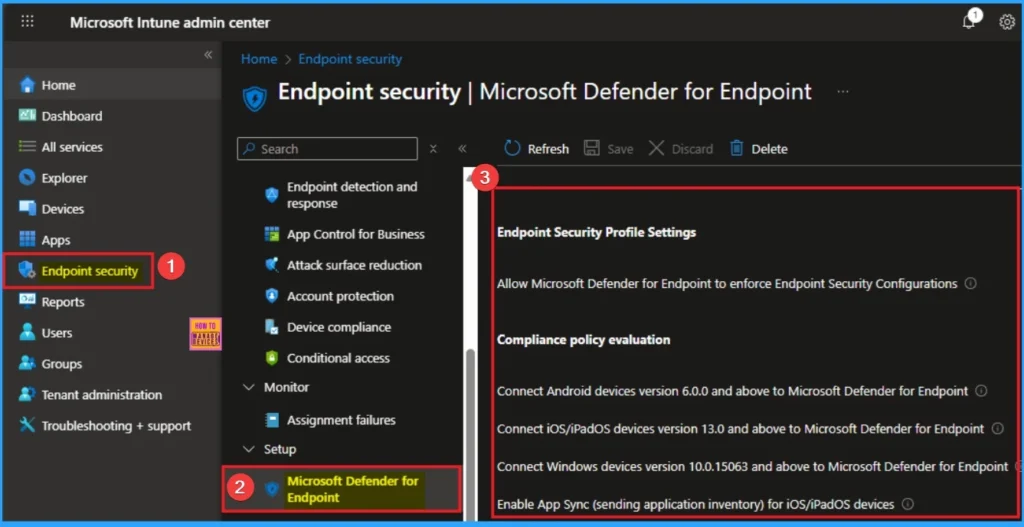
Task: Click Connect Windows devices version 10.0.15063 text
Action: (x=752, y=466)
